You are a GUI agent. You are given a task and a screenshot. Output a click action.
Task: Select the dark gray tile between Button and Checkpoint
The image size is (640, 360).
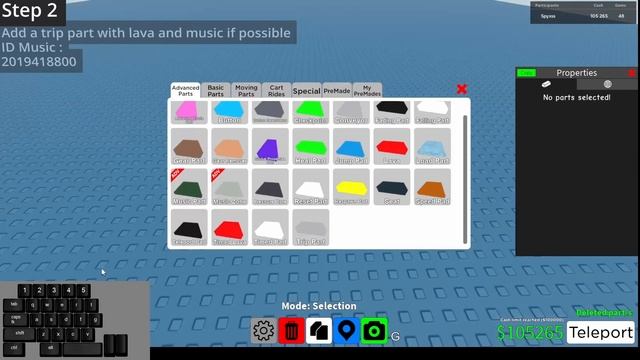coord(270,112)
